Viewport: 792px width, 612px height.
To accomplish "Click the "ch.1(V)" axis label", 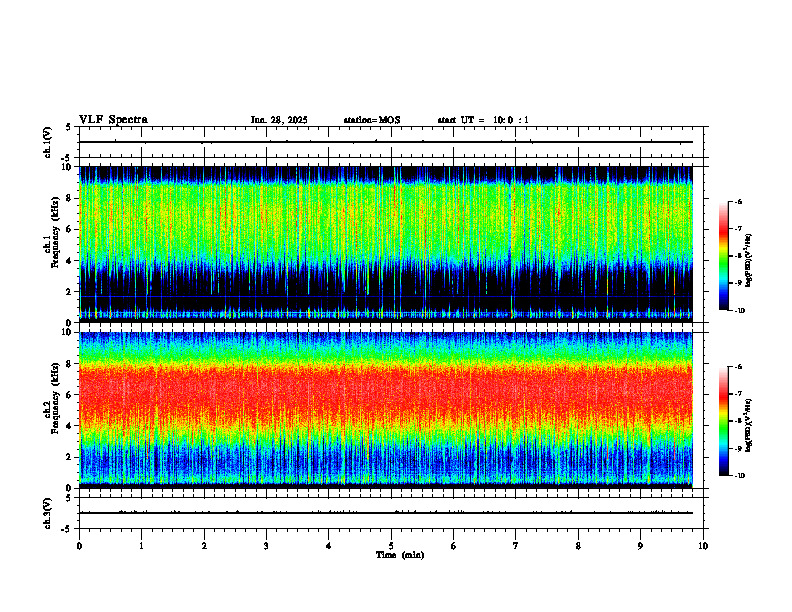I will point(48,142).
